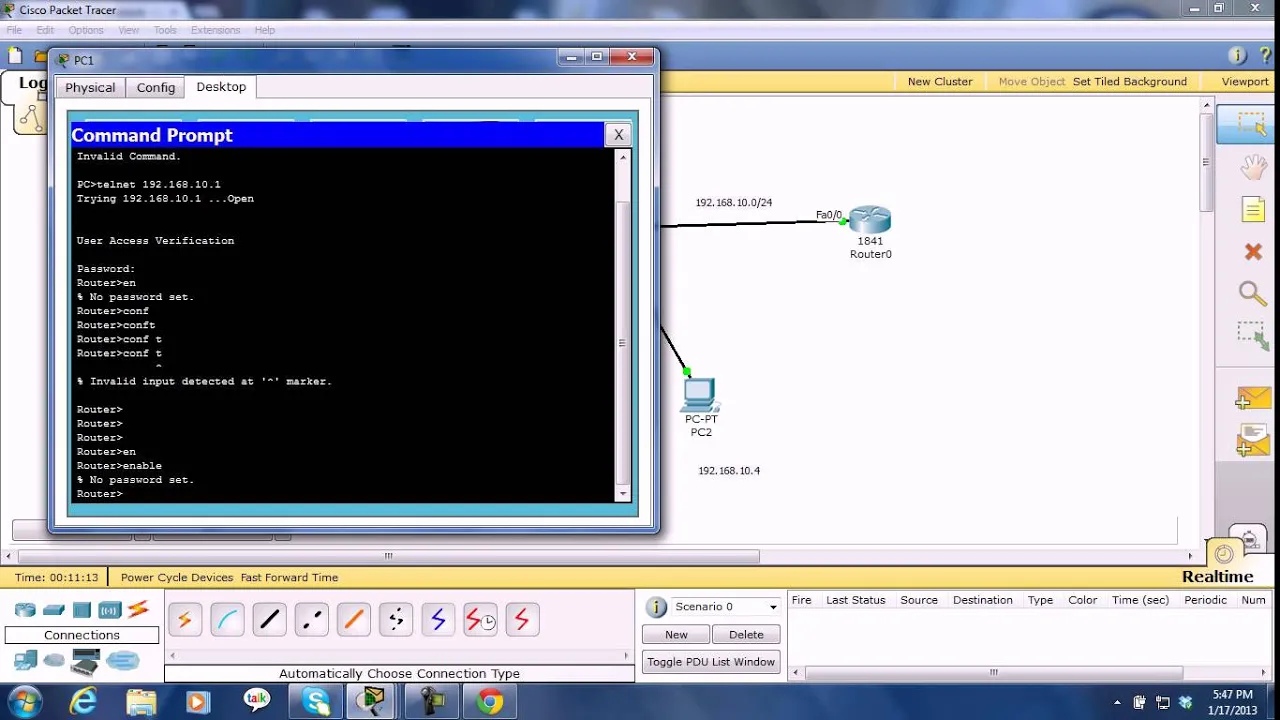This screenshot has width=1280, height=720.
Task: Select the Serial DCE cable with clock
Action: pos(480,620)
